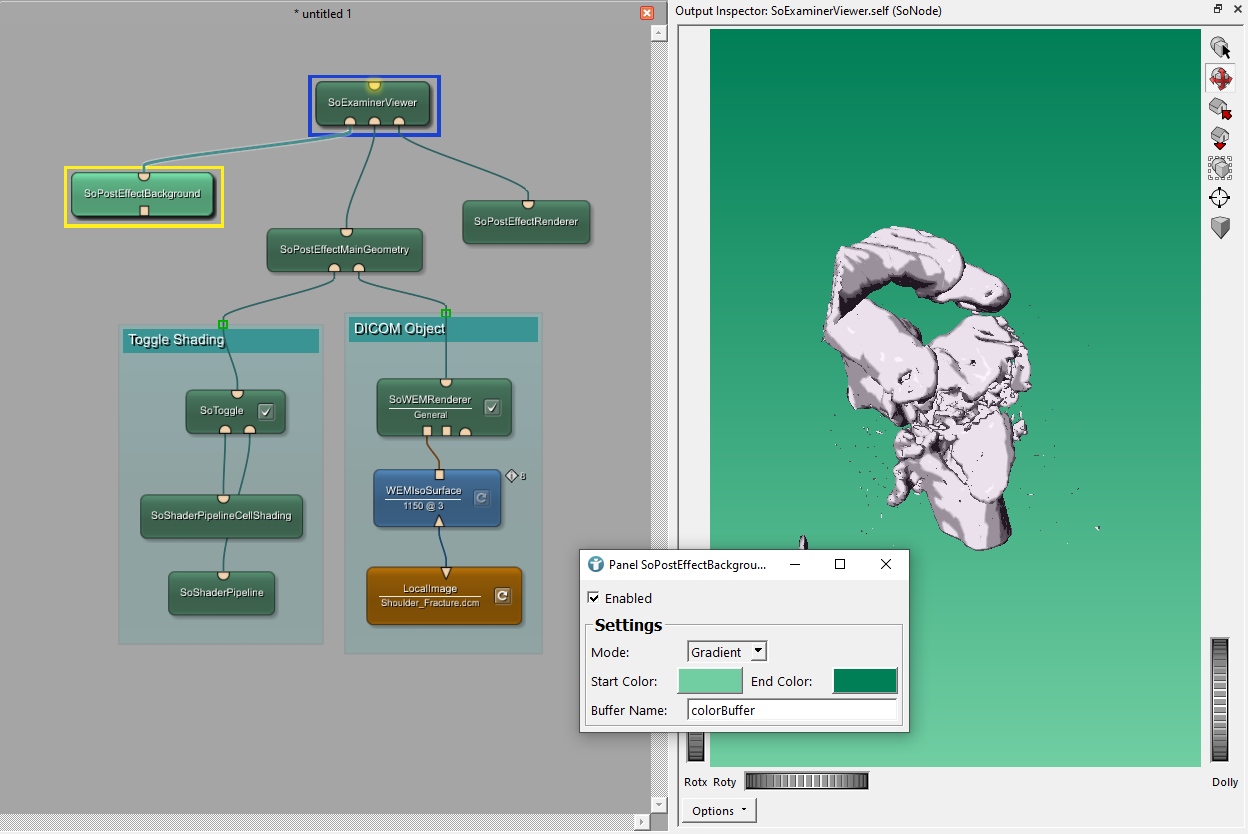This screenshot has height=834, width=1248.
Task: Click the reload icon on LocalImage node
Action: tap(503, 596)
